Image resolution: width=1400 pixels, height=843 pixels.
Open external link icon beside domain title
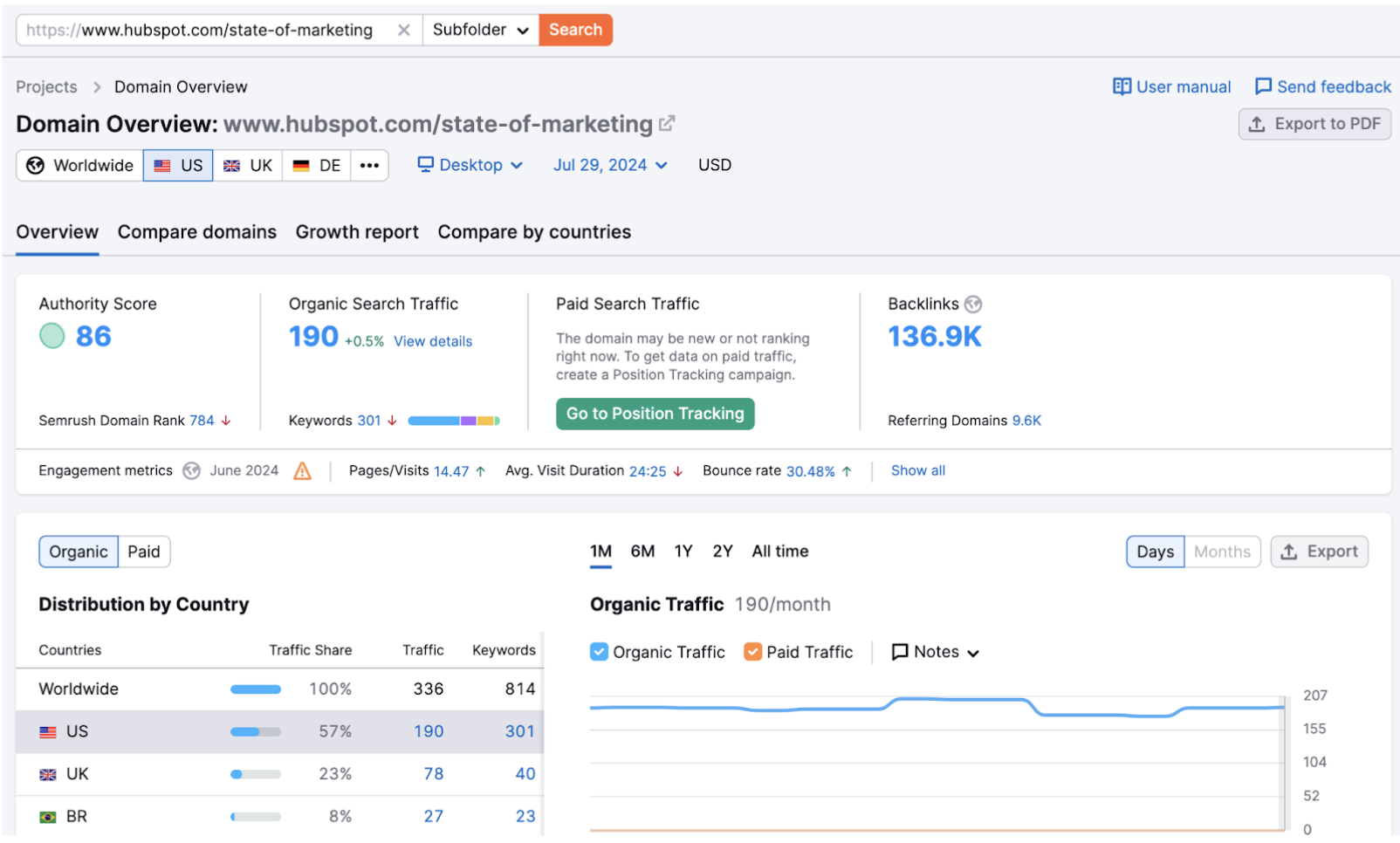click(x=667, y=124)
